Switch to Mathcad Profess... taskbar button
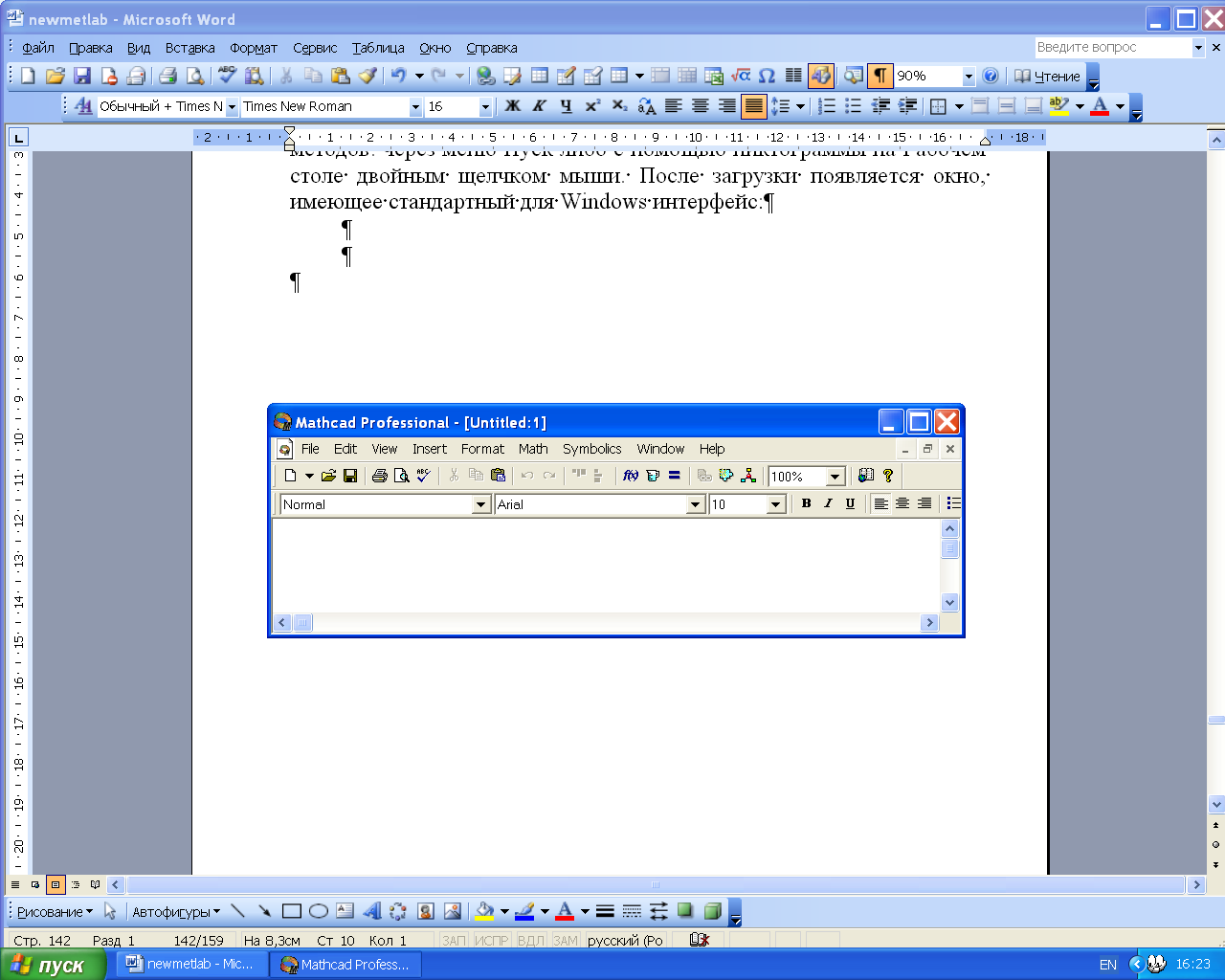This screenshot has width=1225, height=980. [x=346, y=965]
